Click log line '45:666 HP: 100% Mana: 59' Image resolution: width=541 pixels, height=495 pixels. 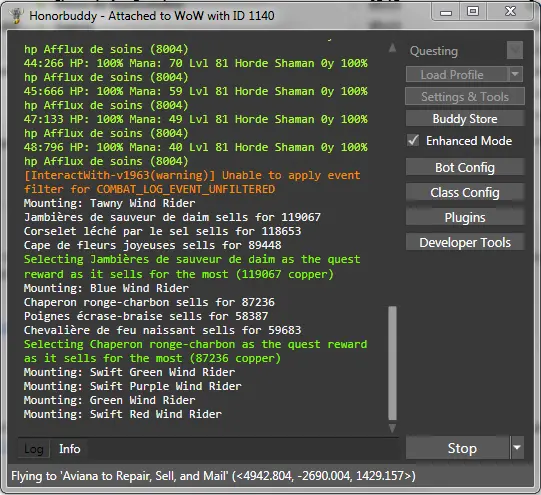tap(196, 91)
